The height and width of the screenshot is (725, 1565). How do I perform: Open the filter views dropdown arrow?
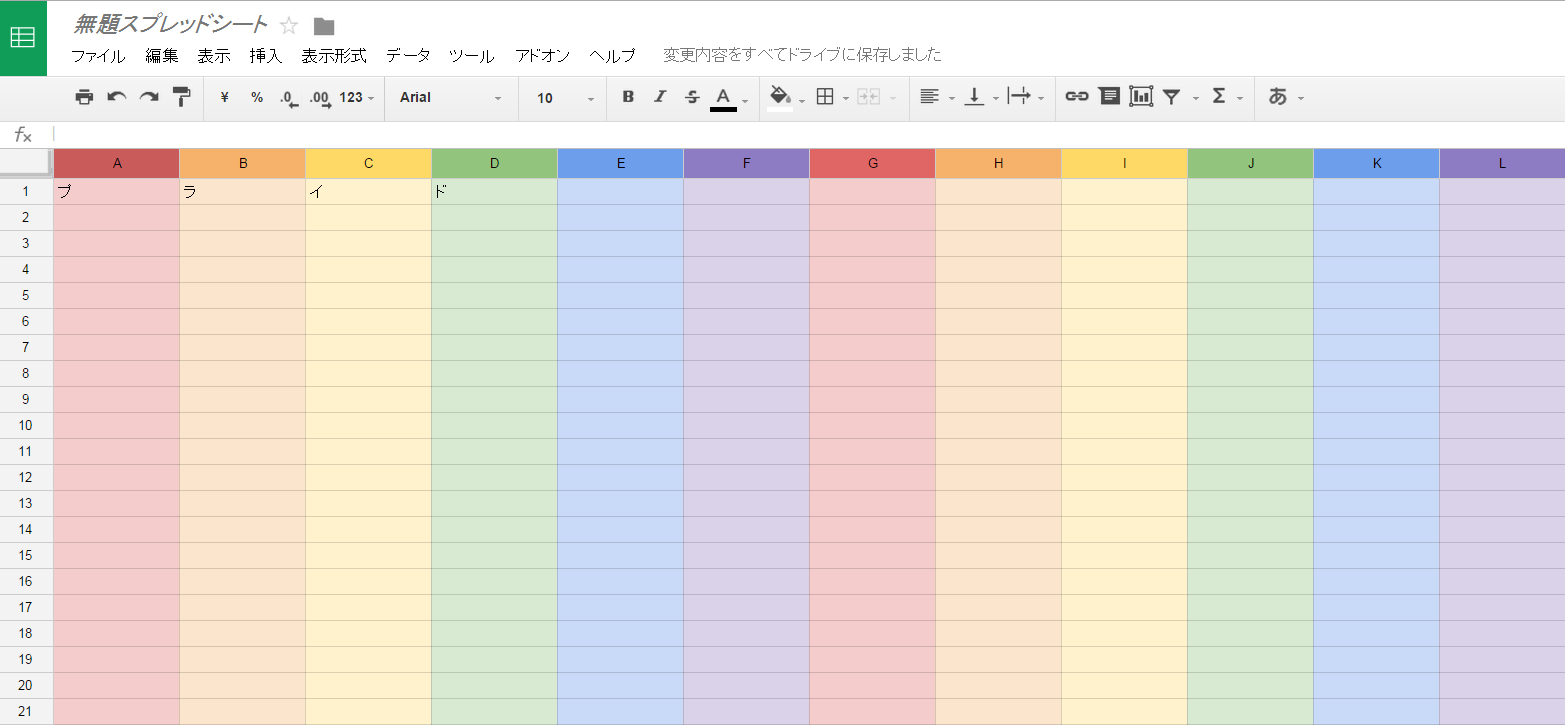pyautogui.click(x=1196, y=98)
